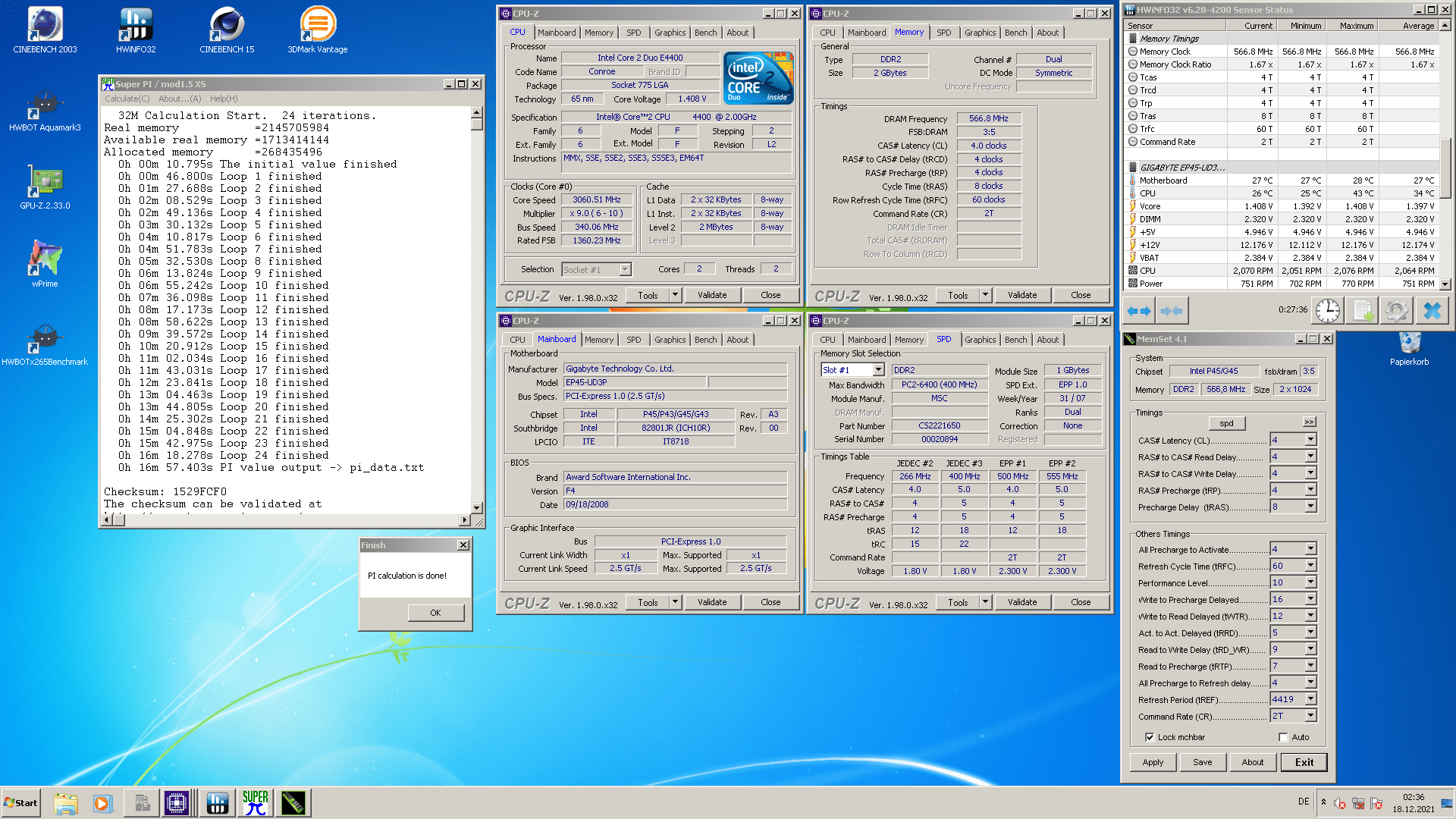
Task: Click the Start button
Action: click(20, 803)
